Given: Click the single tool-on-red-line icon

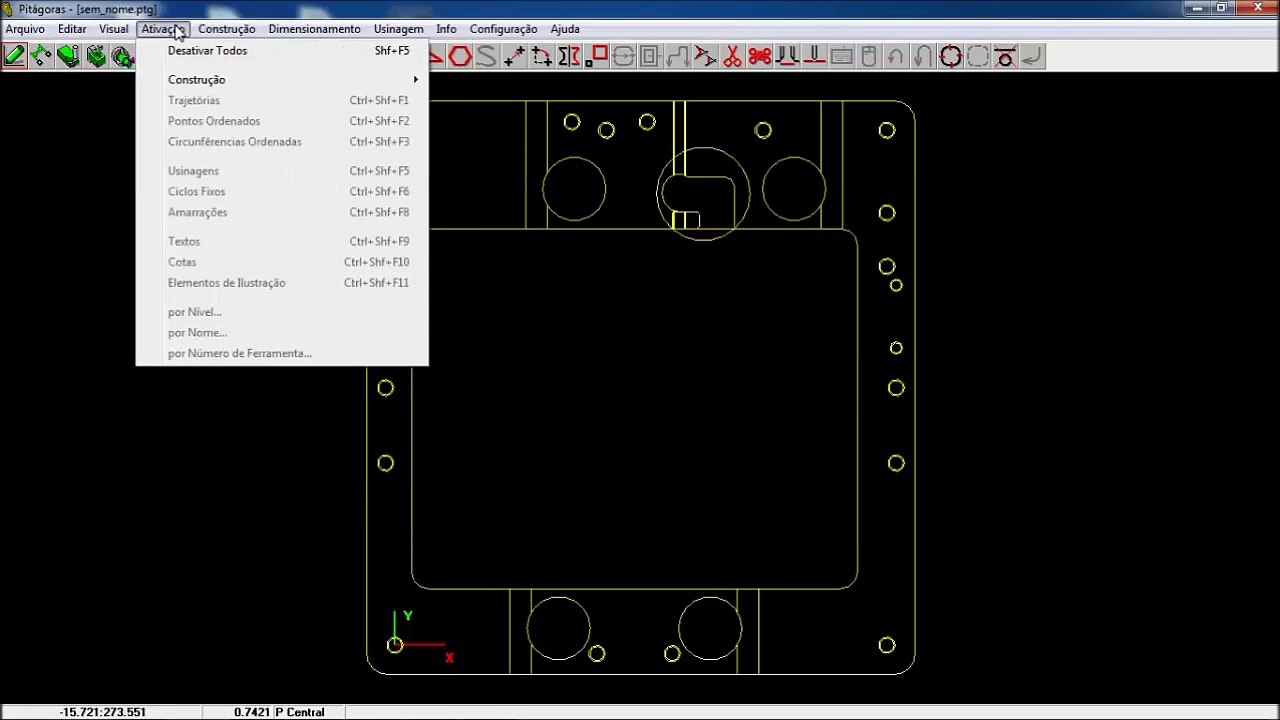Looking at the screenshot, I should 814,56.
